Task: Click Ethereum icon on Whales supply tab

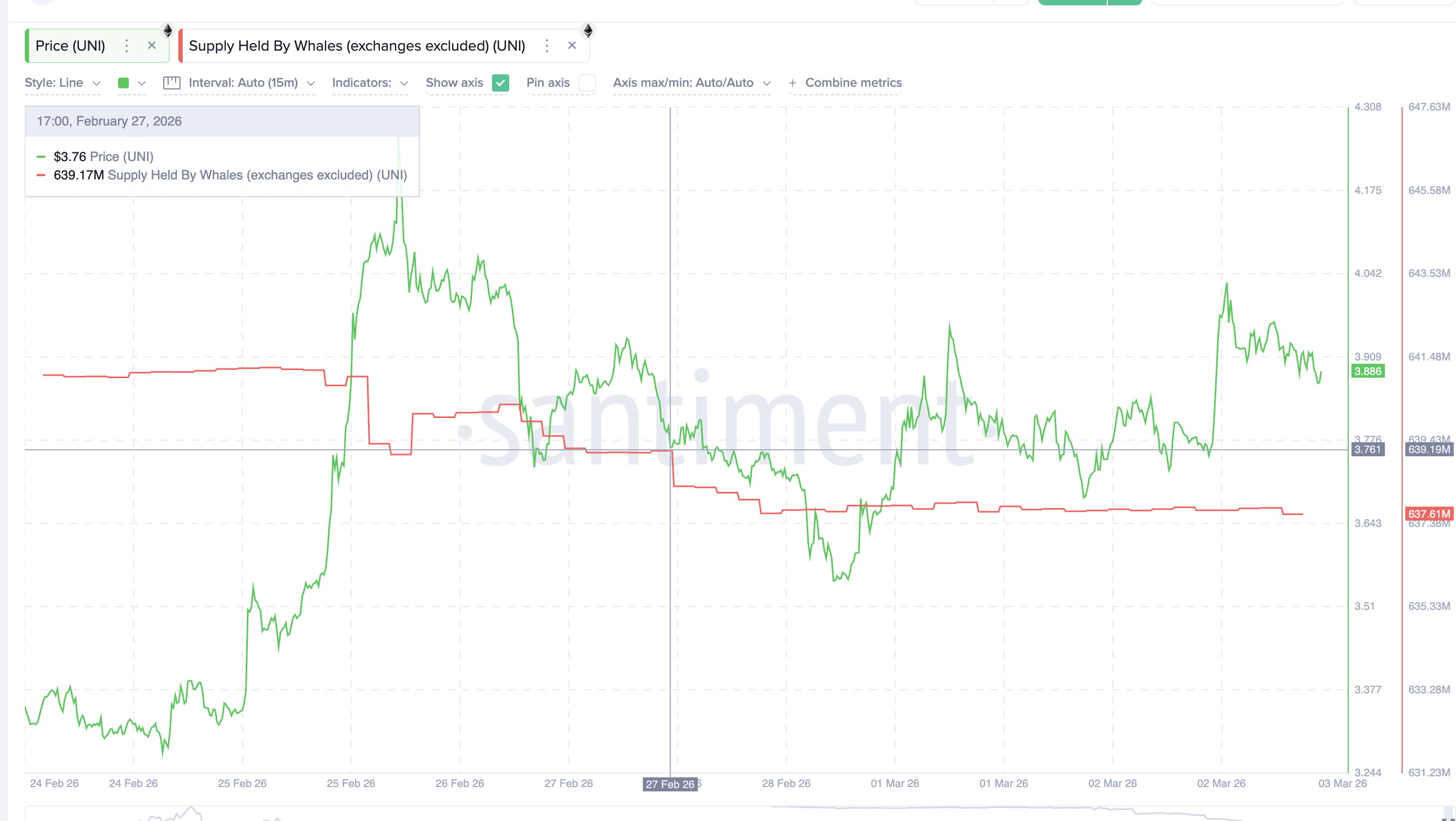Action: click(x=588, y=31)
